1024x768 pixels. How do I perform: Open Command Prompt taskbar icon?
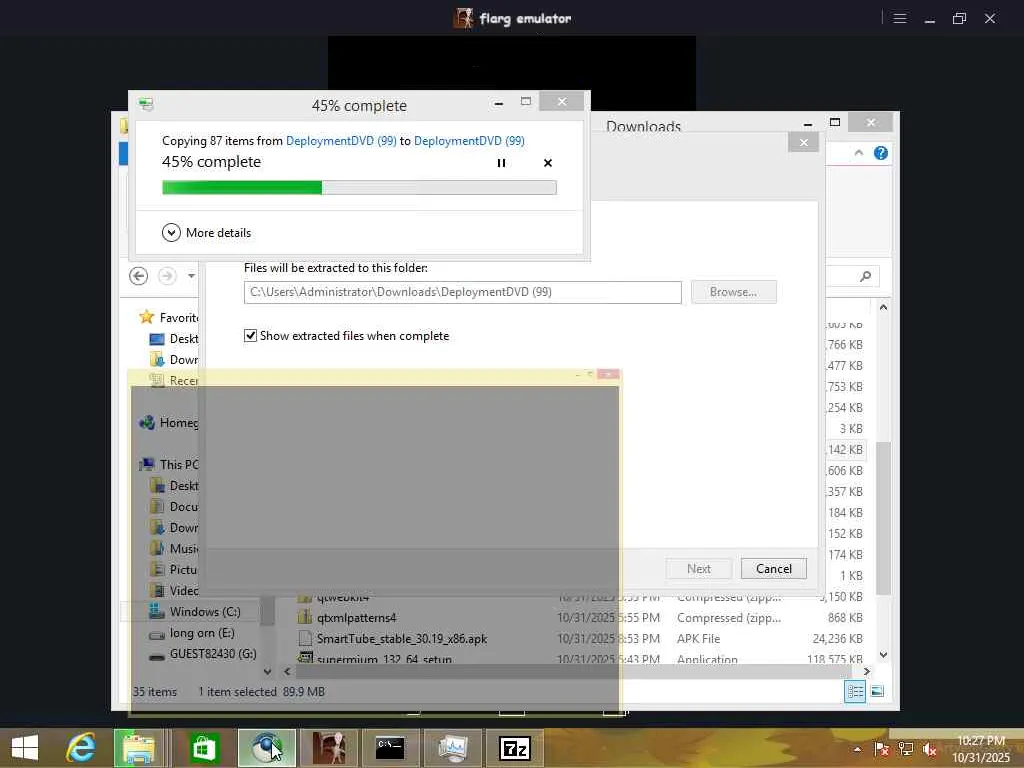click(390, 748)
